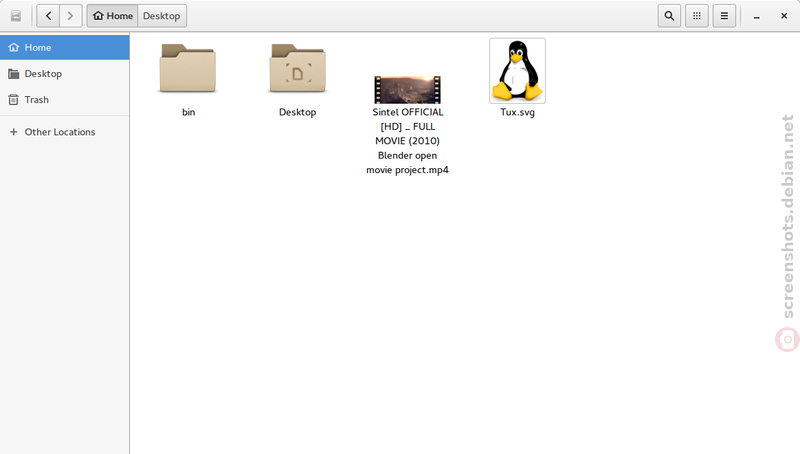The image size is (800, 454).
Task: Select the Tux.svg penguin thumbnail
Action: click(517, 70)
